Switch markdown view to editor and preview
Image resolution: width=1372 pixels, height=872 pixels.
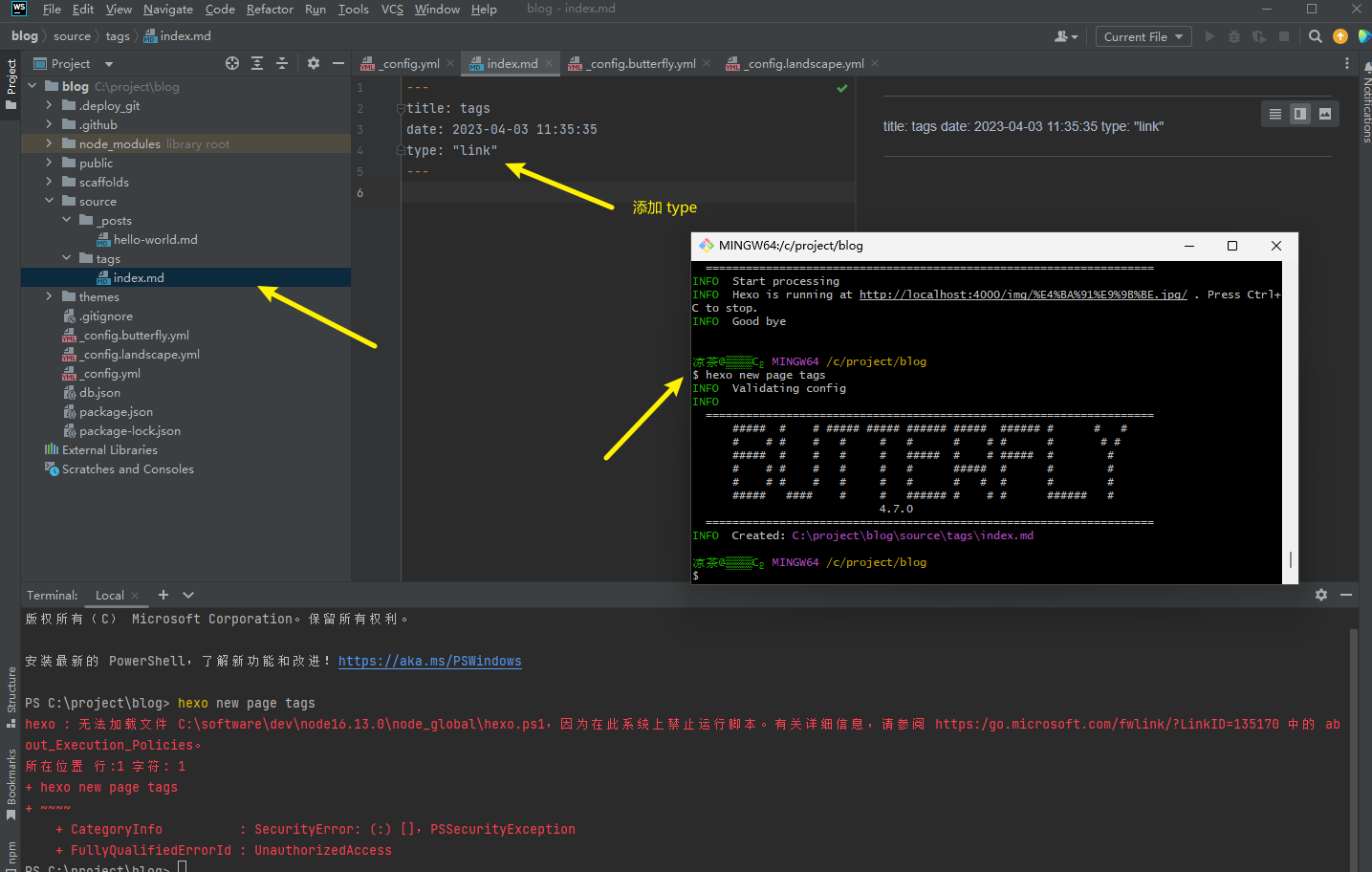(x=1300, y=114)
